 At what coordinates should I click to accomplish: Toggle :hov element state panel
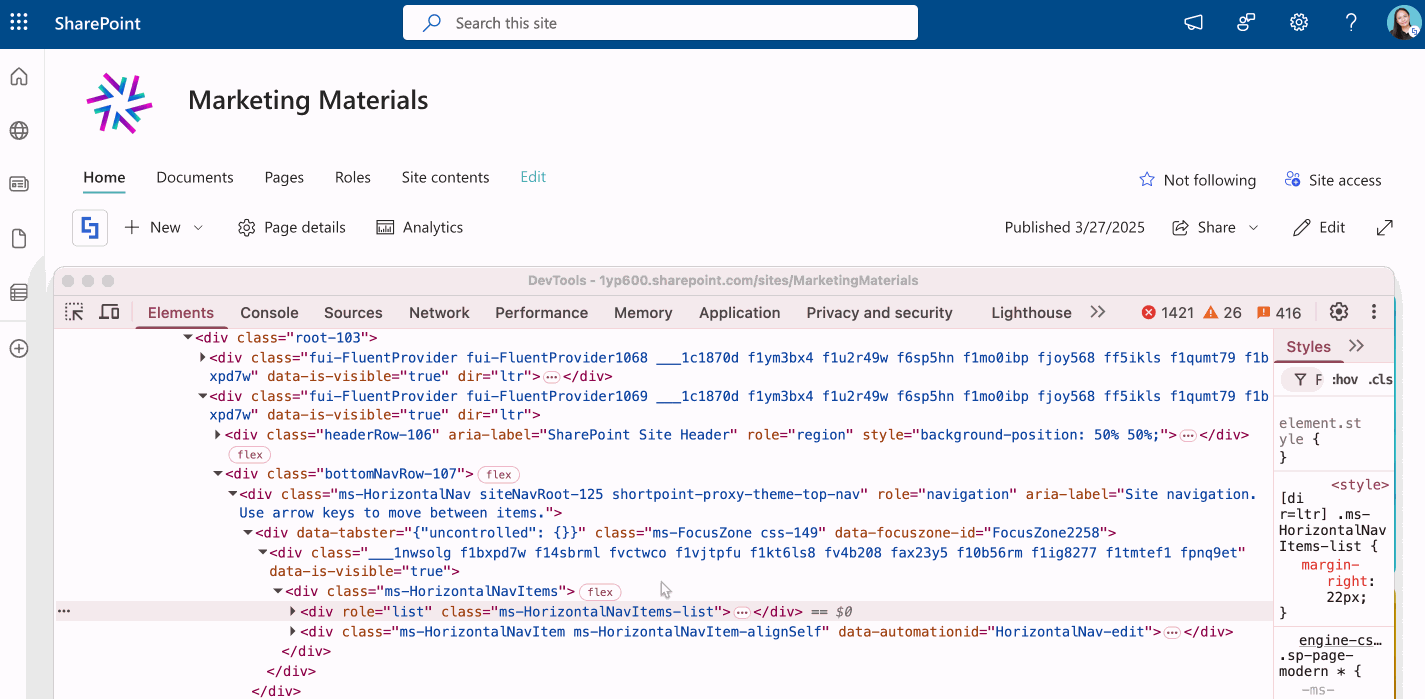pos(1345,380)
